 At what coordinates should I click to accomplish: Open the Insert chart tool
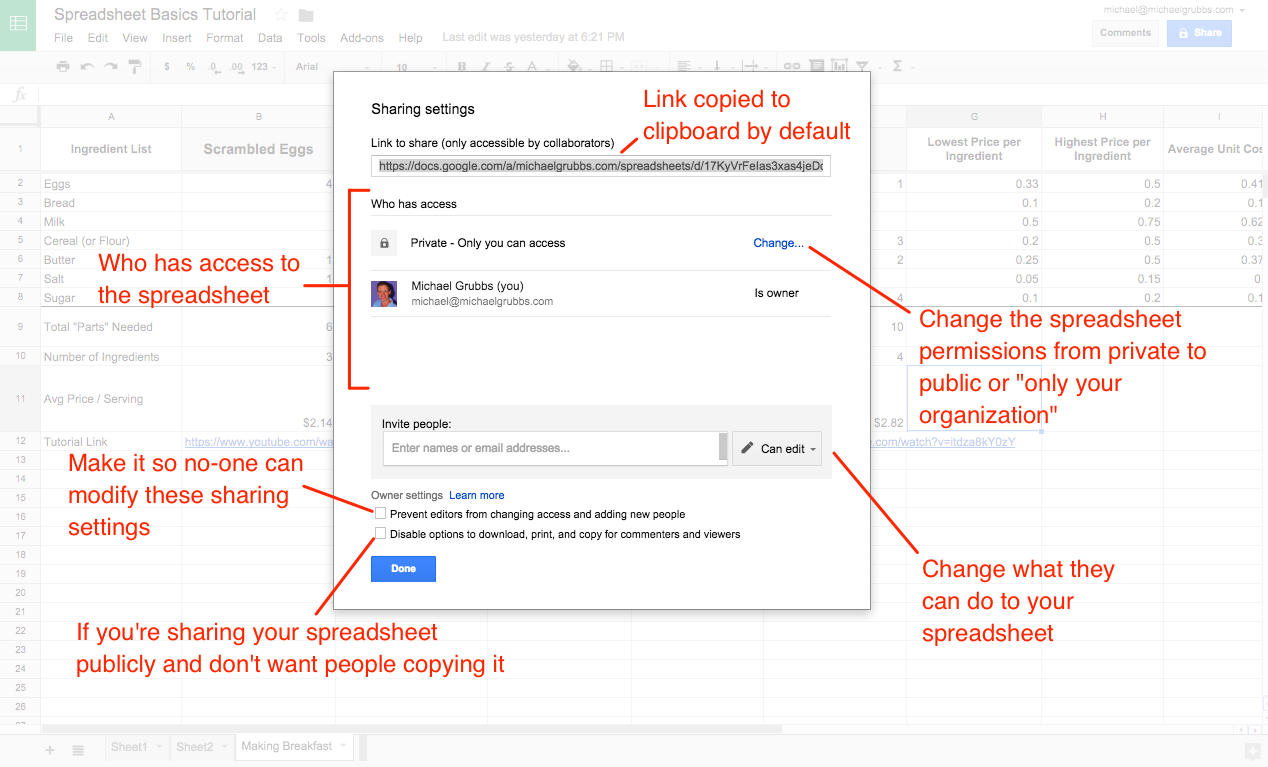point(839,66)
